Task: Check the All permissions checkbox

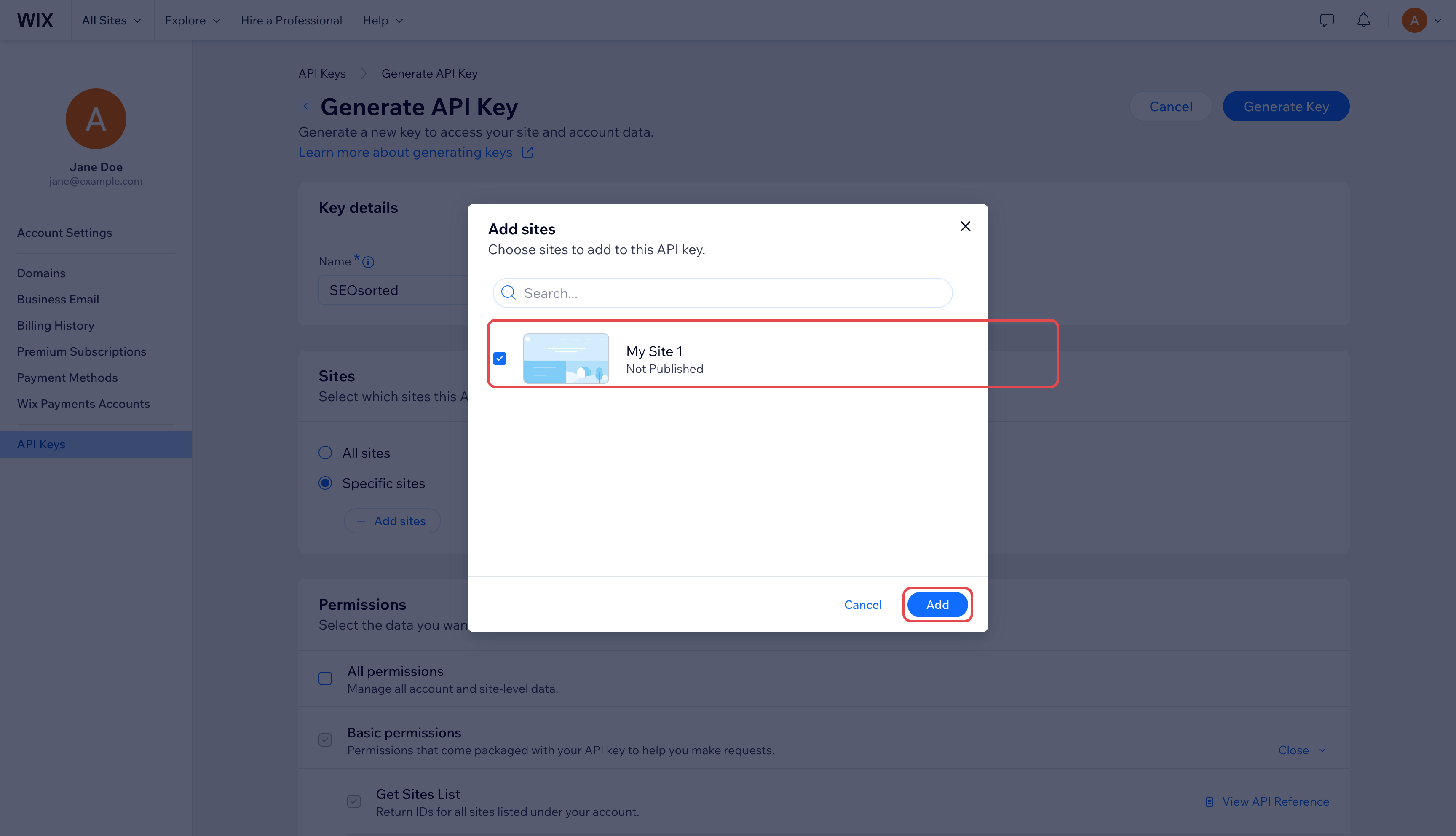Action: click(325, 678)
